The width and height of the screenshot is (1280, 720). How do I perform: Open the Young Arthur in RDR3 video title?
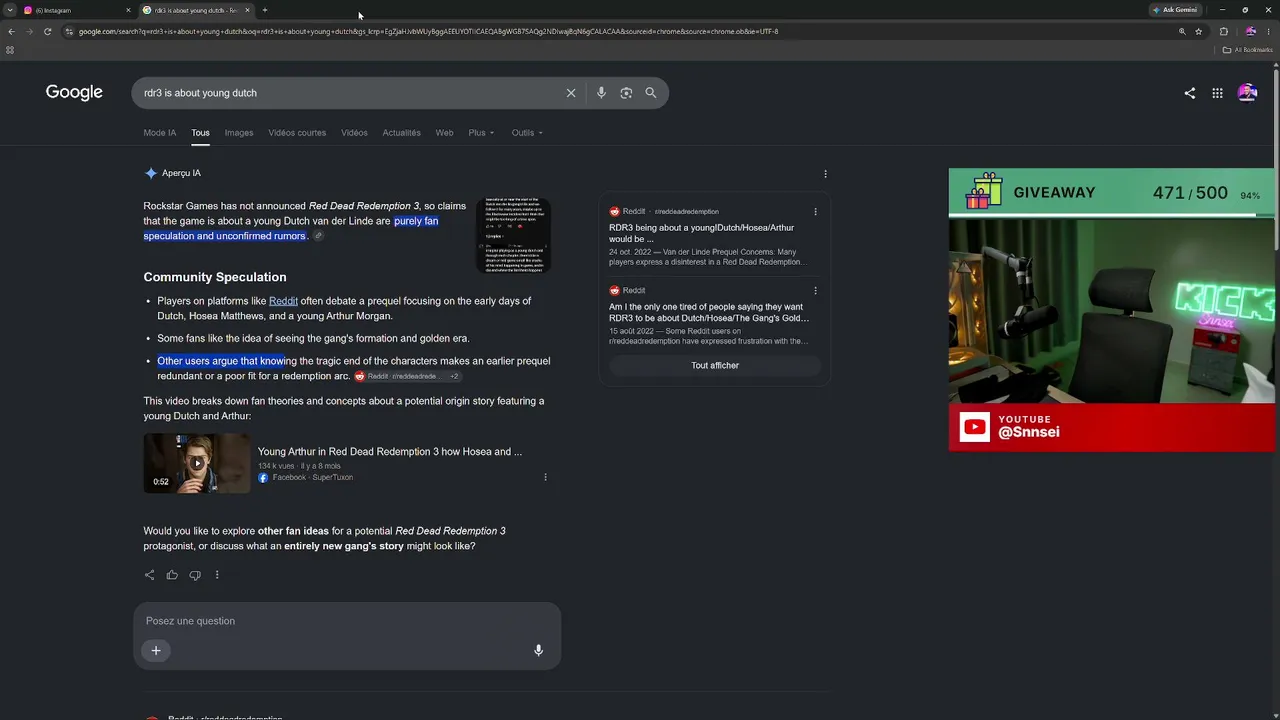[390, 452]
